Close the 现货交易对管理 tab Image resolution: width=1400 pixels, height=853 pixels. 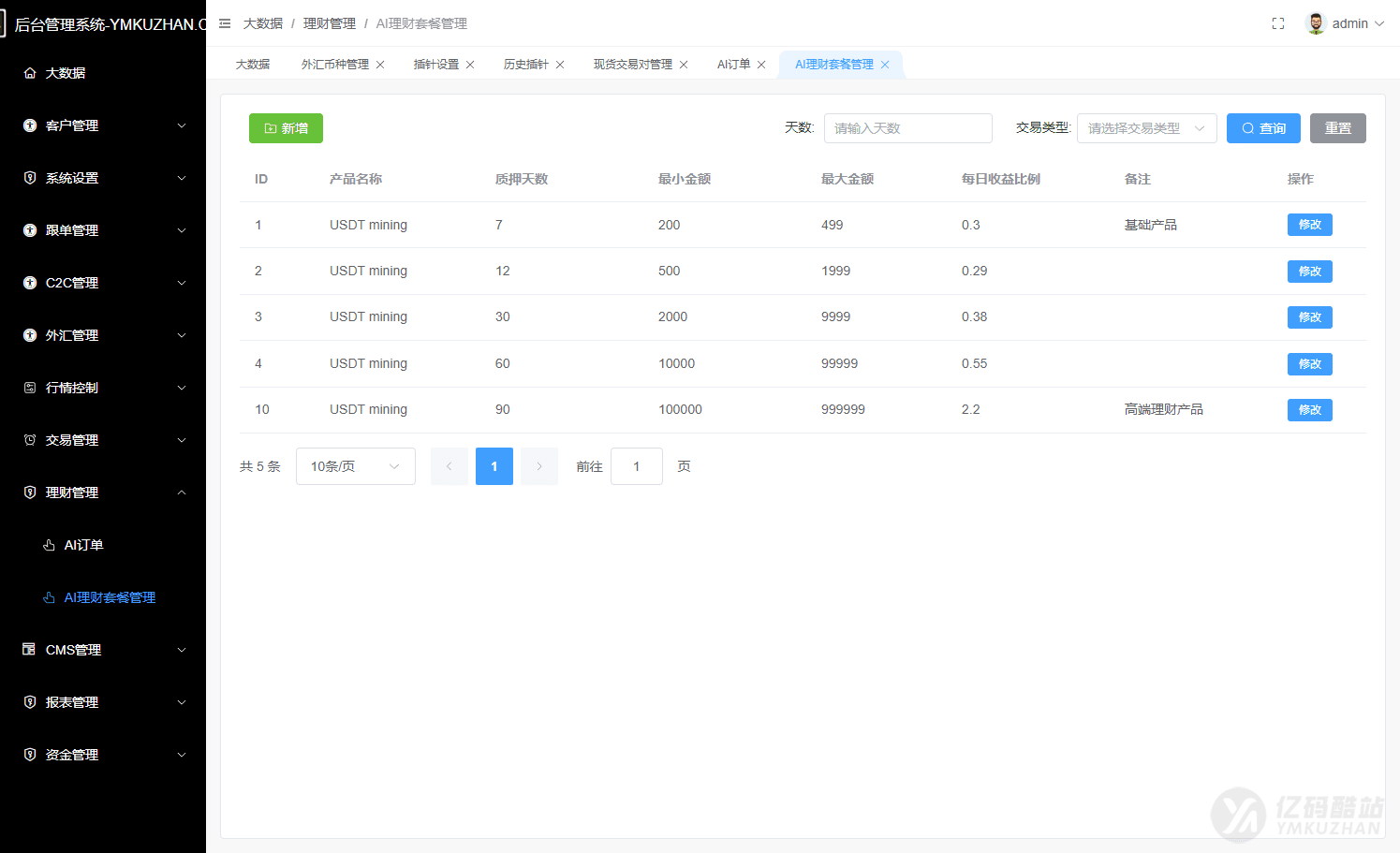684,65
